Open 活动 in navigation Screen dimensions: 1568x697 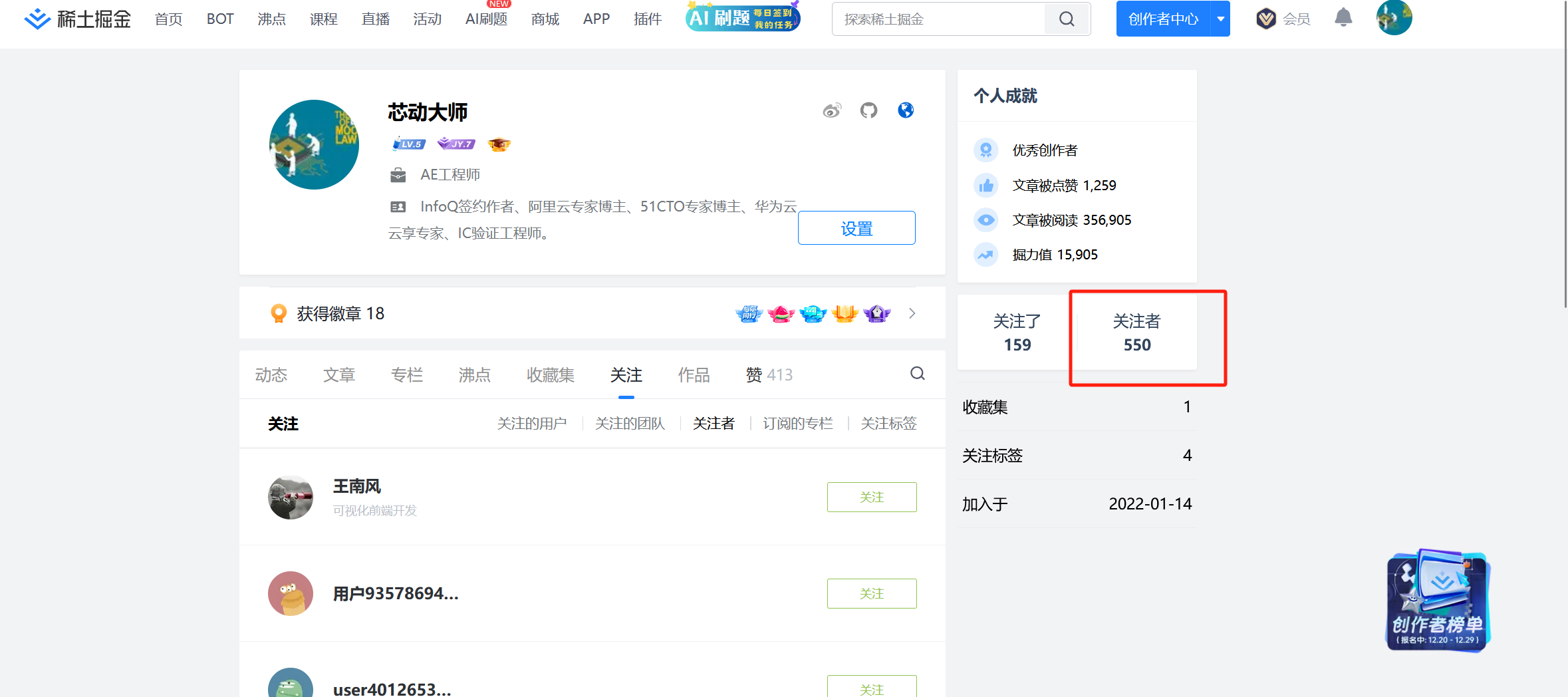pyautogui.click(x=428, y=19)
